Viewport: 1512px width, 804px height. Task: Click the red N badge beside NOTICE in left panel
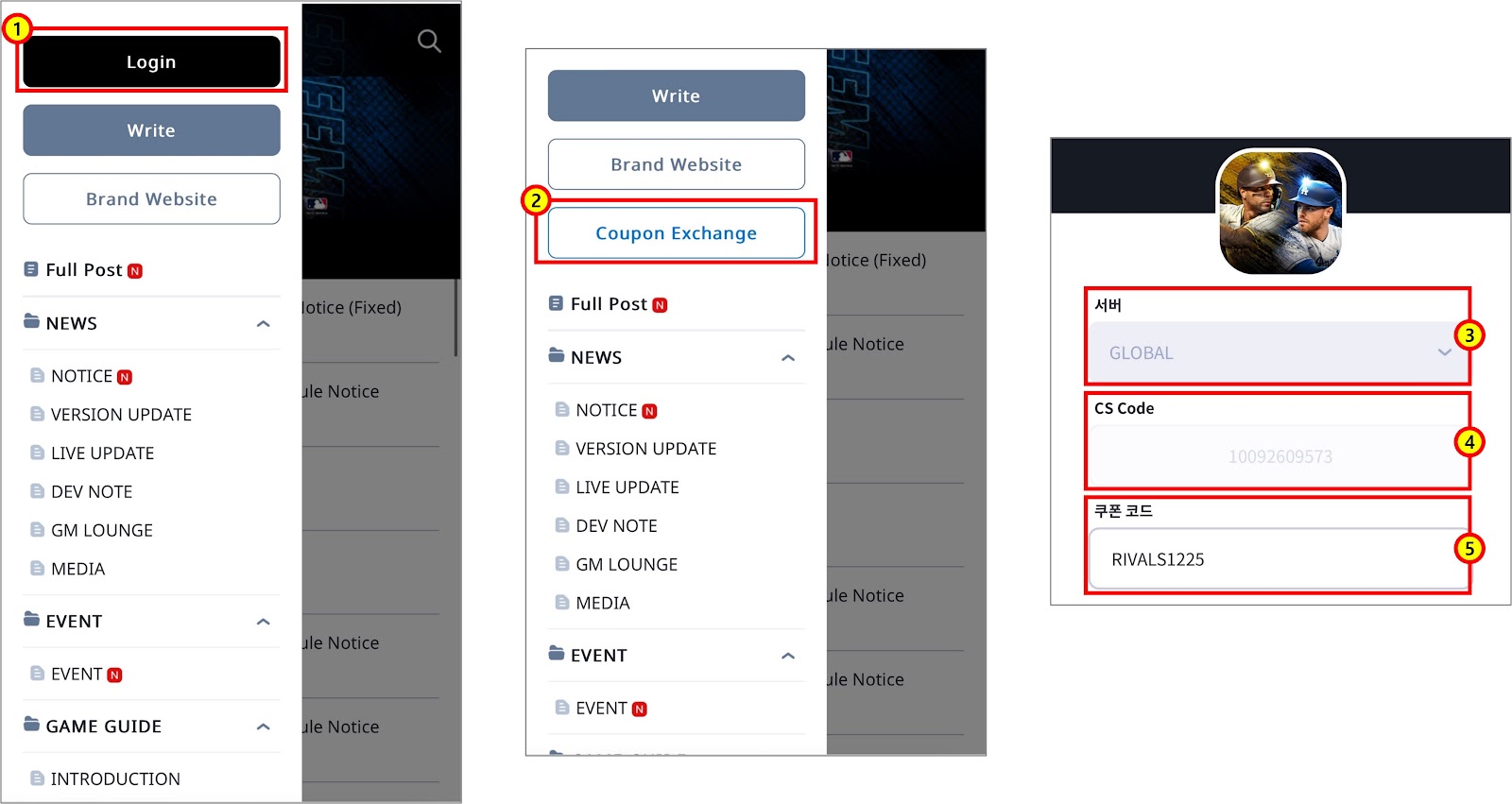point(125,377)
